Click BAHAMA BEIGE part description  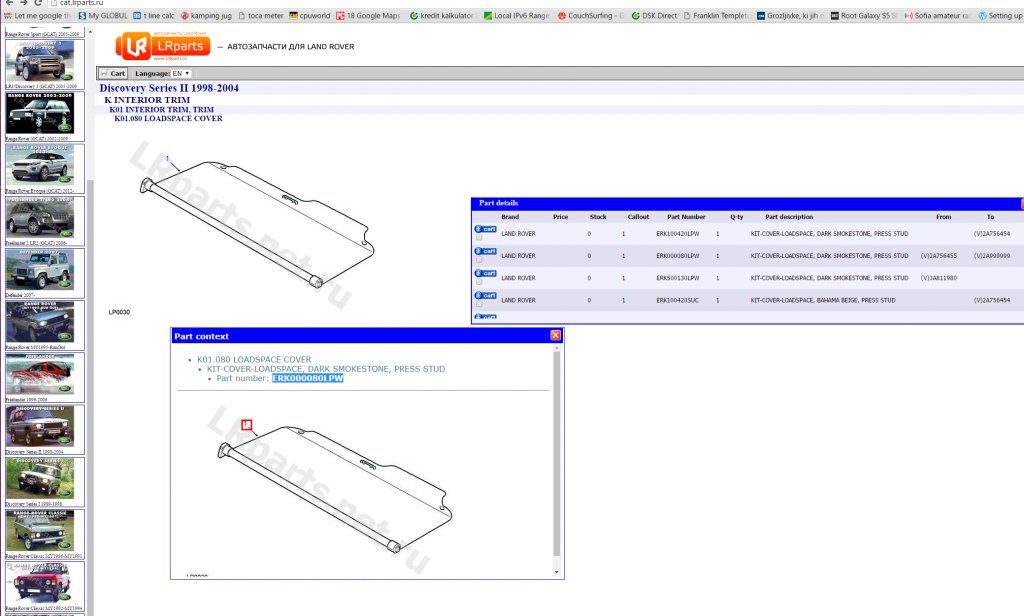click(x=823, y=300)
